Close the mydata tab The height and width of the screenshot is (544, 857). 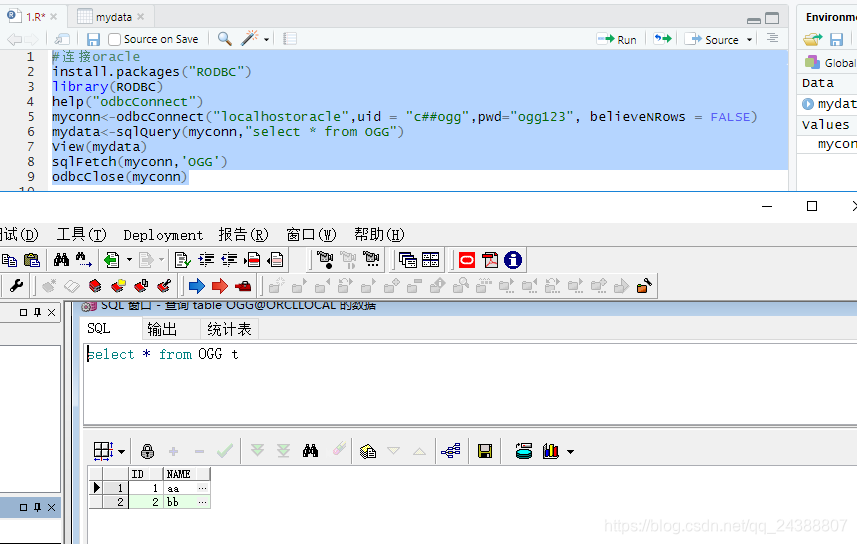[140, 17]
